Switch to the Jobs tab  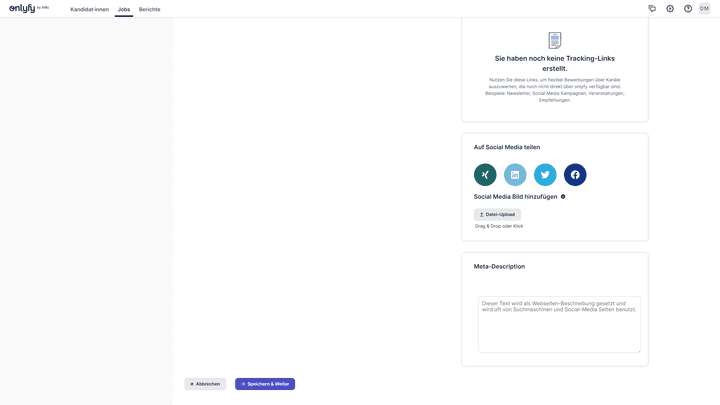pos(124,9)
